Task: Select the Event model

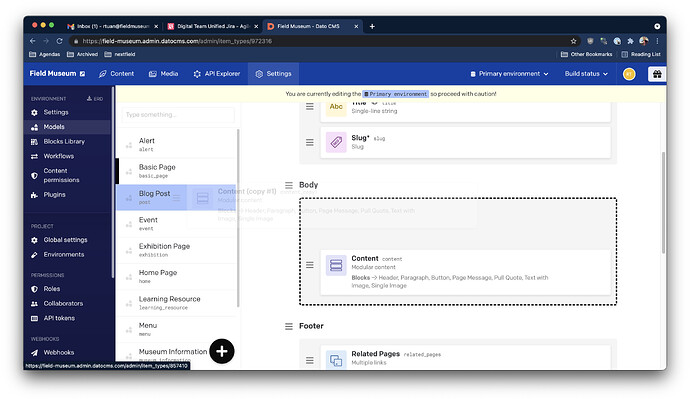Action: point(177,224)
